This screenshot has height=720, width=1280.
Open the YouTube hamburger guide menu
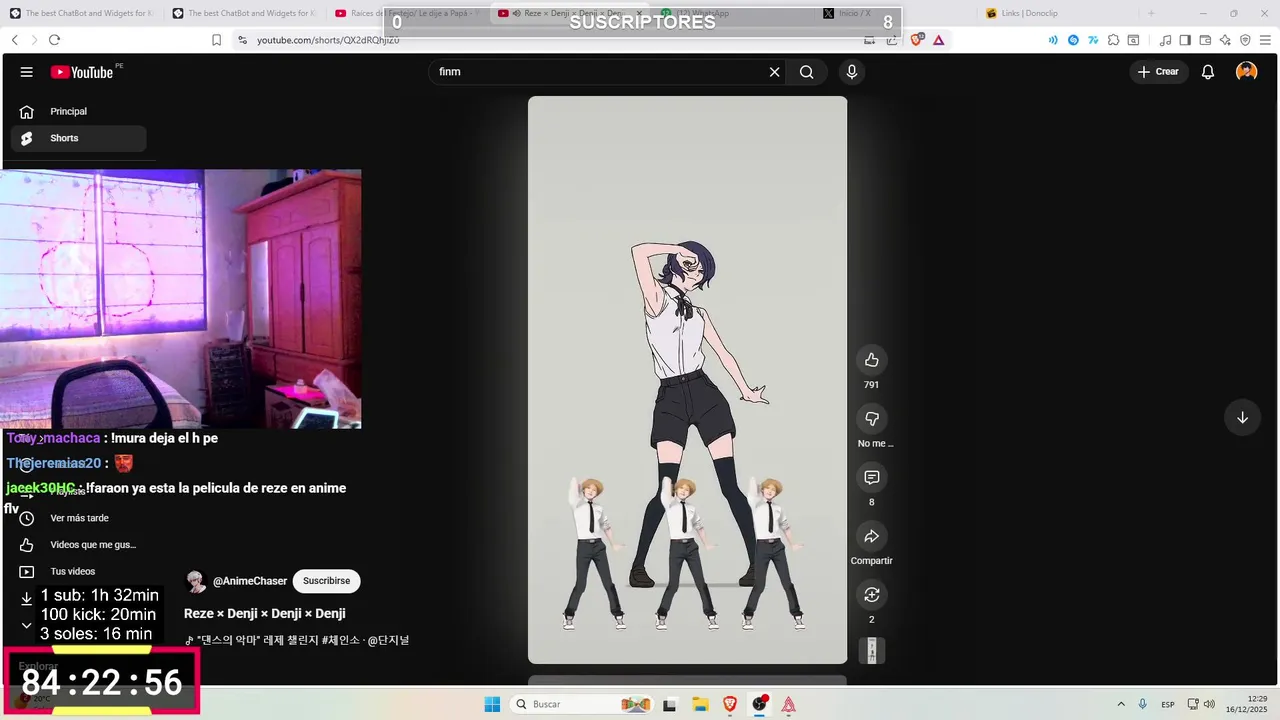27,72
